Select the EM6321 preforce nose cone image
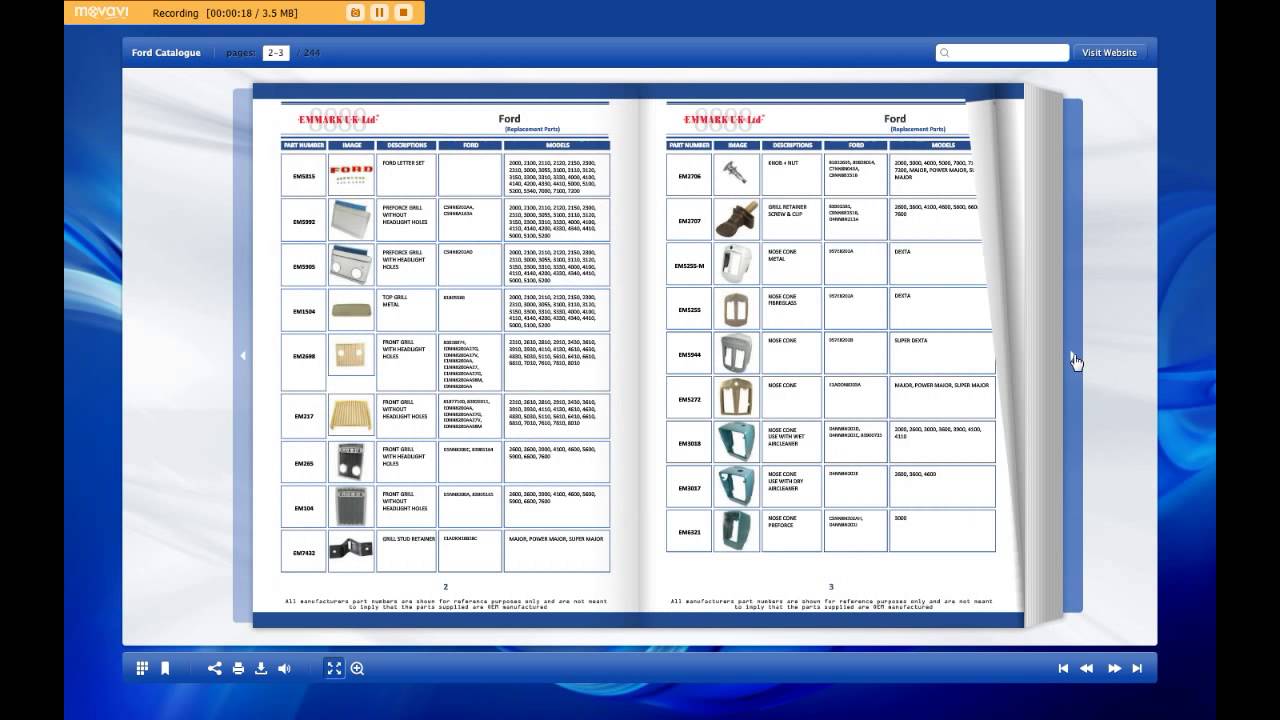This screenshot has width=1280, height=720. 736,531
